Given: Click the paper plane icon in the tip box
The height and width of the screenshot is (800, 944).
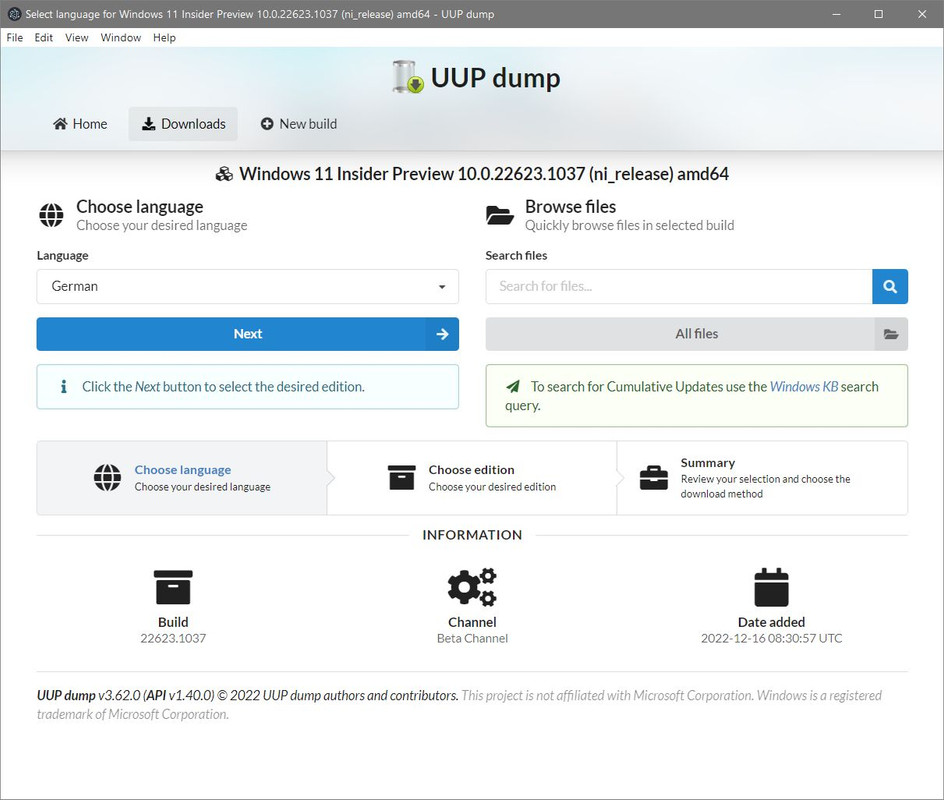Looking at the screenshot, I should coord(512,386).
